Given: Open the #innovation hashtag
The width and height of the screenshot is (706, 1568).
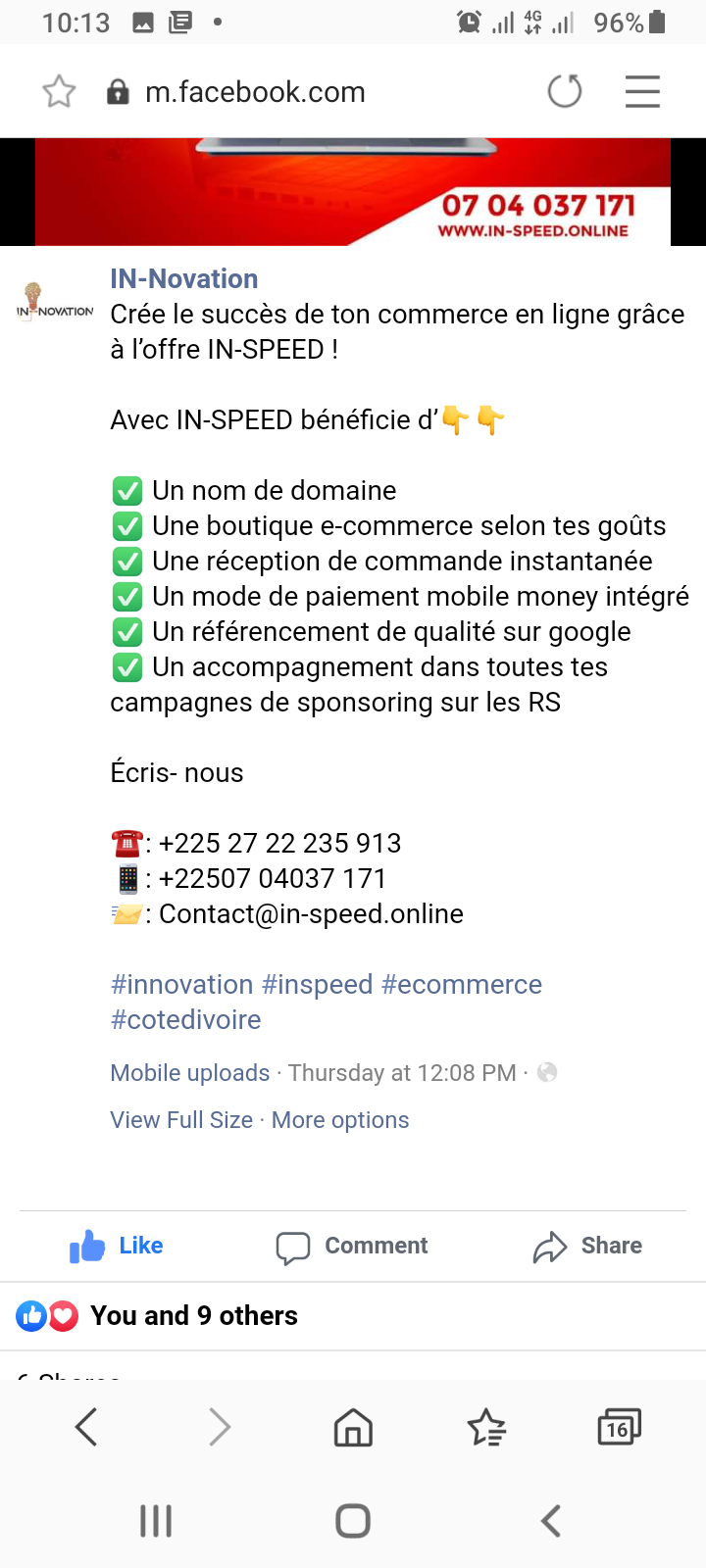Looking at the screenshot, I should pyautogui.click(x=182, y=984).
